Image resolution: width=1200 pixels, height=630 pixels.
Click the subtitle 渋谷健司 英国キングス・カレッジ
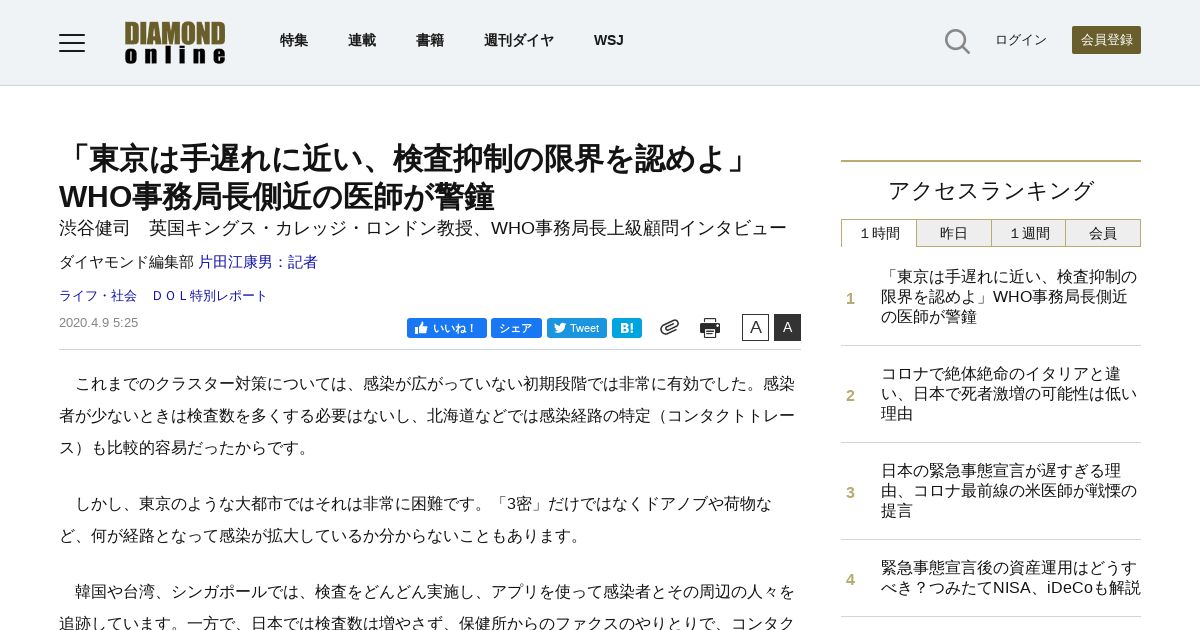click(423, 228)
